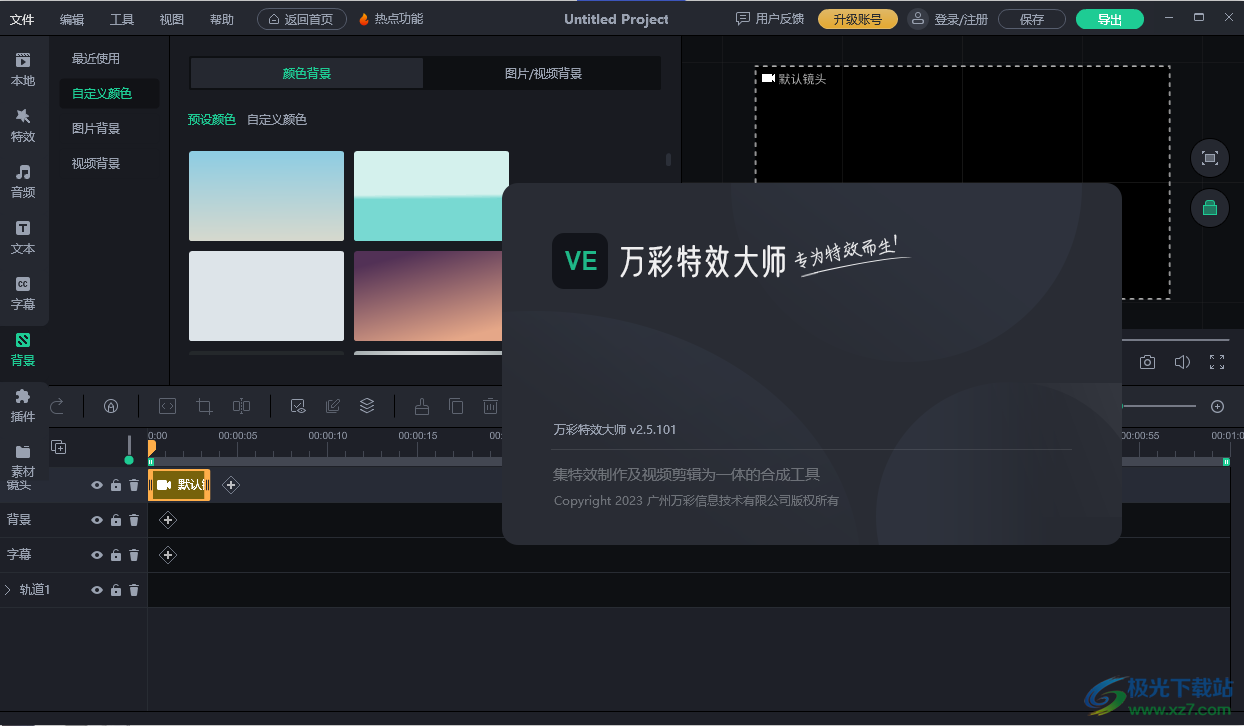Open the 帮助 menu
The width and height of the screenshot is (1244, 726).
tap(222, 19)
